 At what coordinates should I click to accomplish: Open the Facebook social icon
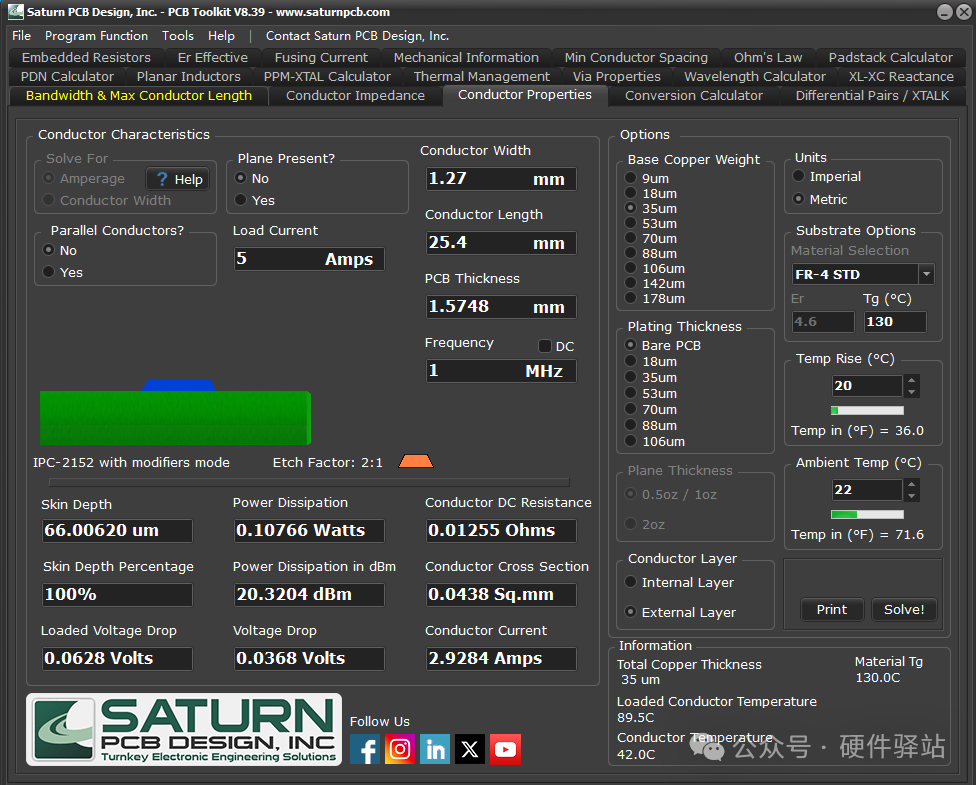tap(365, 749)
